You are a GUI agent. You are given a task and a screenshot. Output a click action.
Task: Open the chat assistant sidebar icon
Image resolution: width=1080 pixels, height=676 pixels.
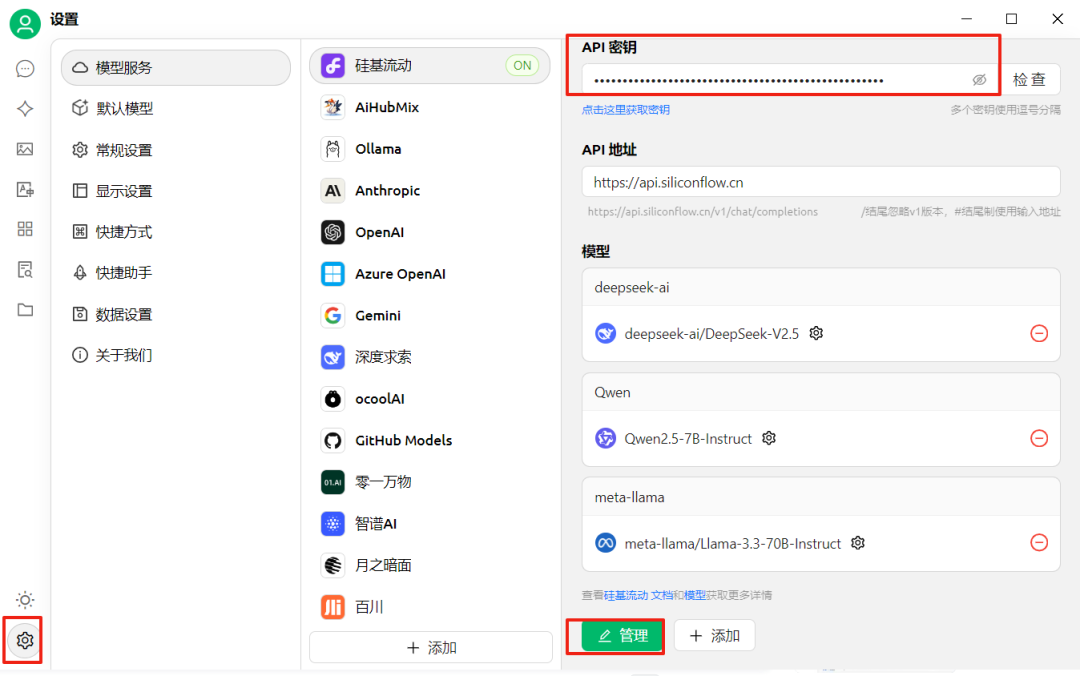pos(25,69)
